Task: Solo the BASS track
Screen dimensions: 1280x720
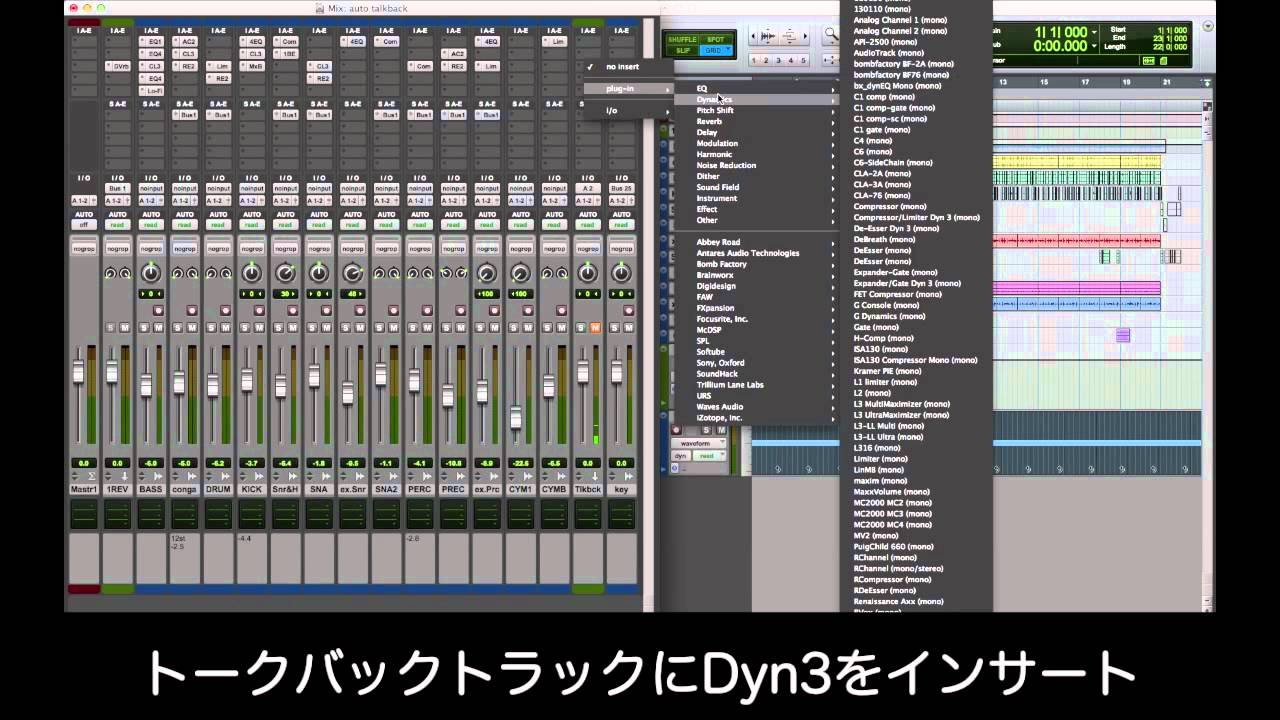Action: tap(145, 327)
